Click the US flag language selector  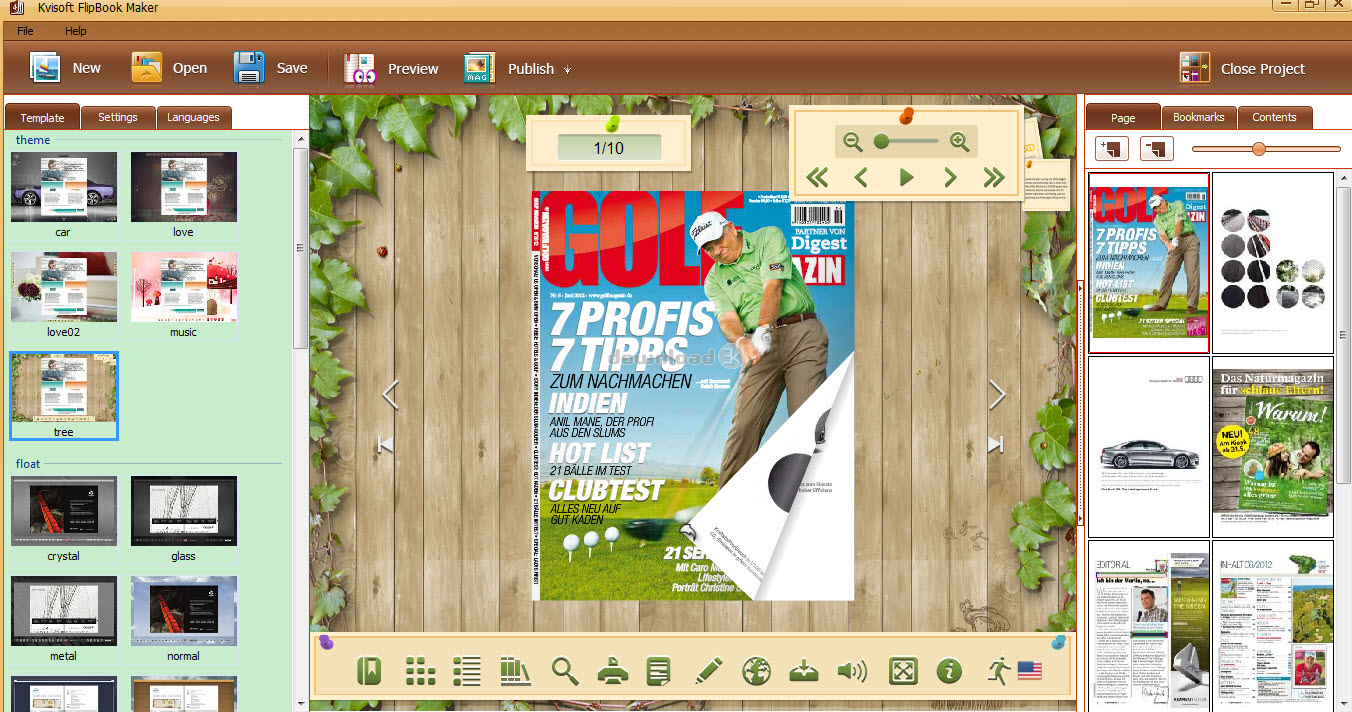point(1029,670)
